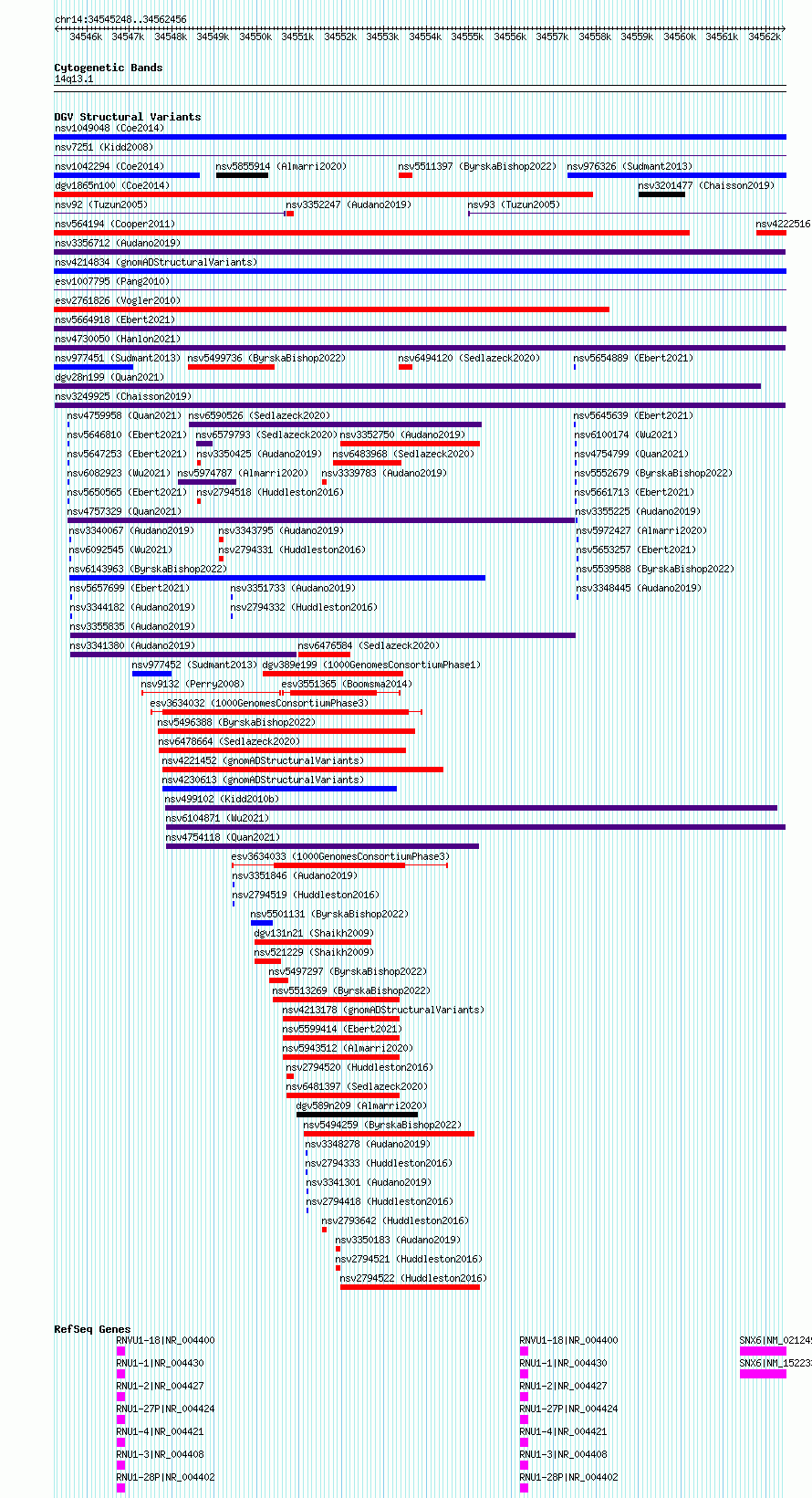
Task: Open nsv6478664 (Sedlazeck2020) label
Action: click(230, 741)
